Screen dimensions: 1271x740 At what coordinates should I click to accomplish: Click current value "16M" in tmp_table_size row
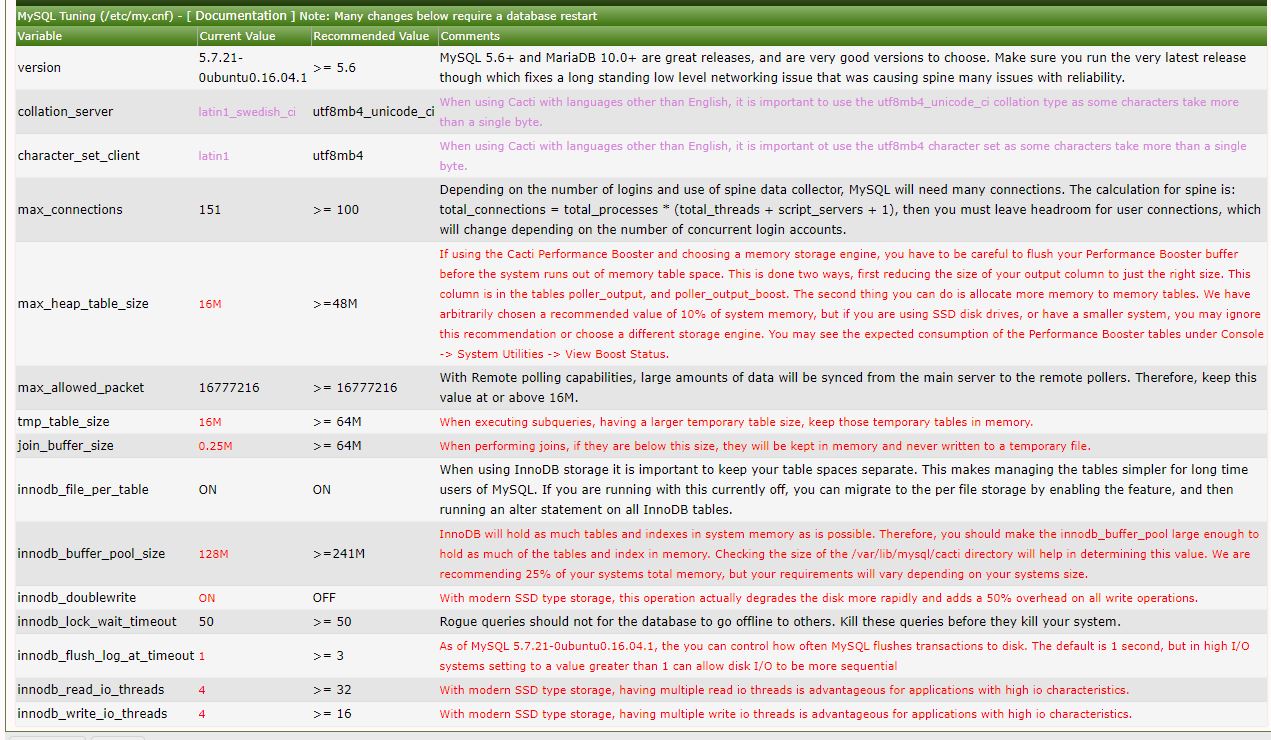pos(210,422)
